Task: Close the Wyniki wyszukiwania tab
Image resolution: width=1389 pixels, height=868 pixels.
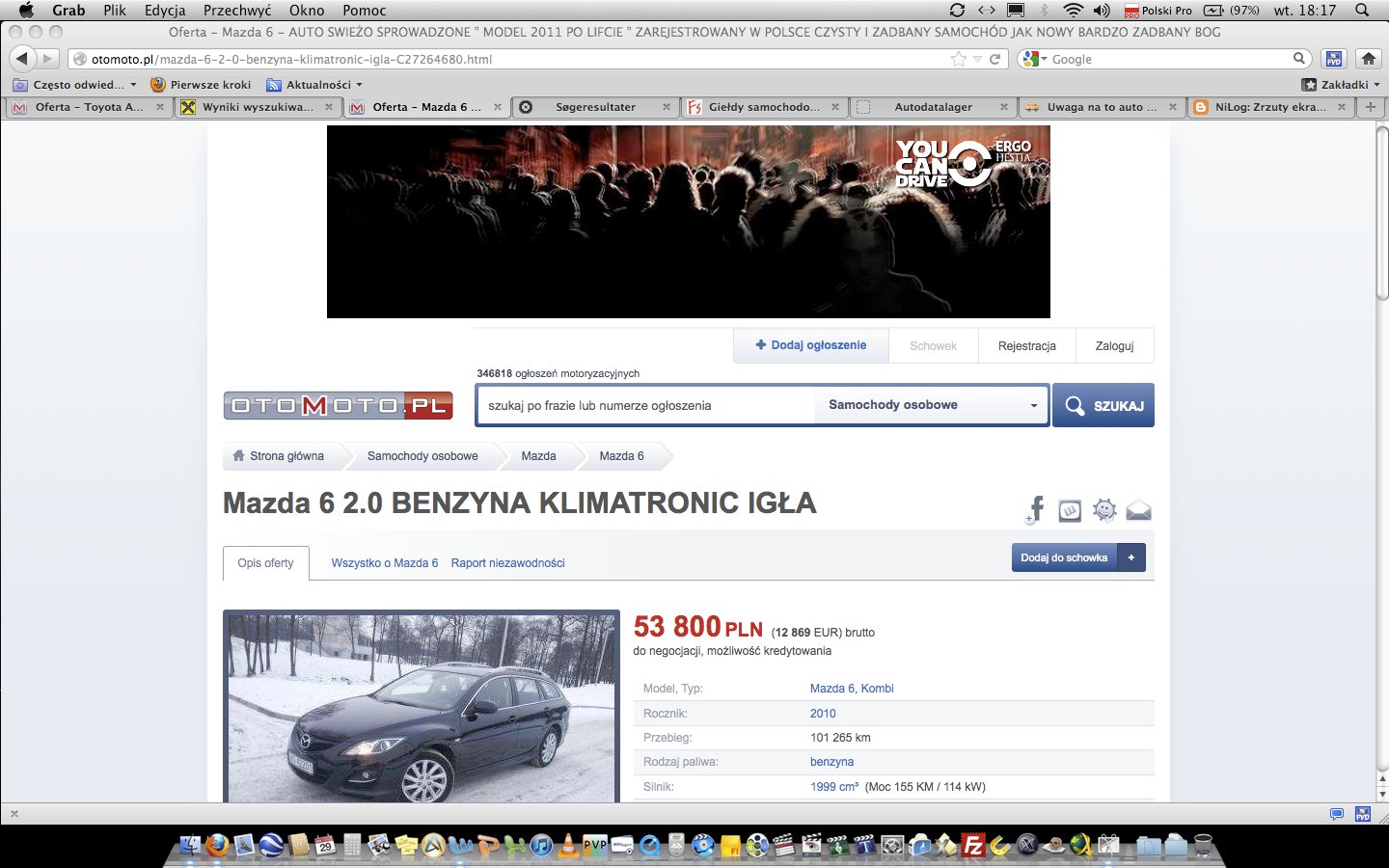Action: 329,107
